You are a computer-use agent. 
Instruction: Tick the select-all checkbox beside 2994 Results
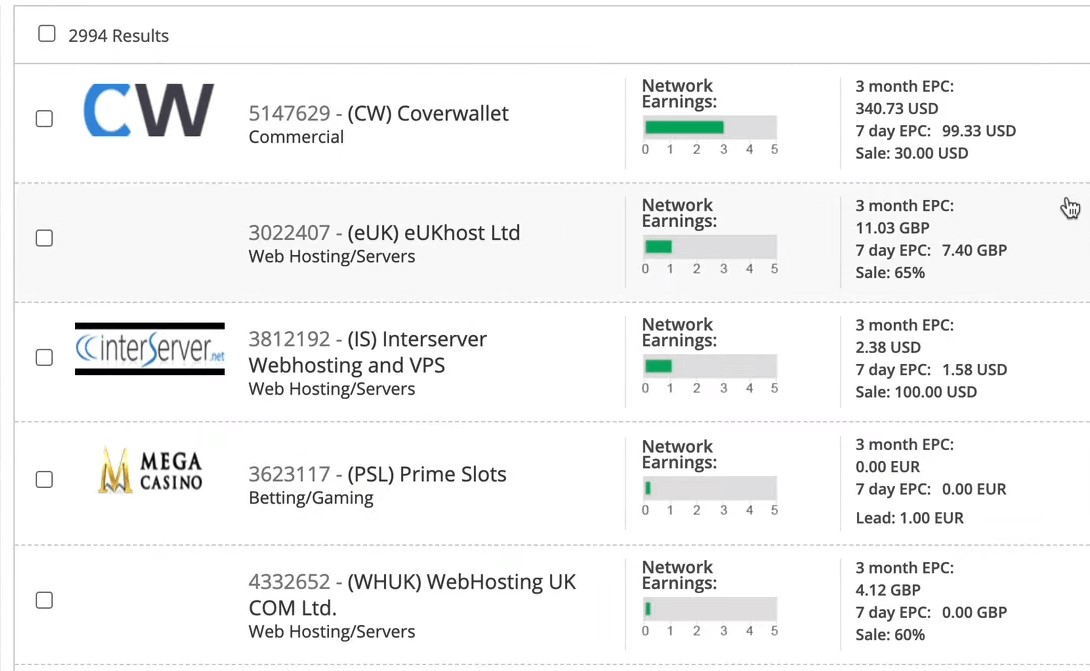(x=47, y=33)
